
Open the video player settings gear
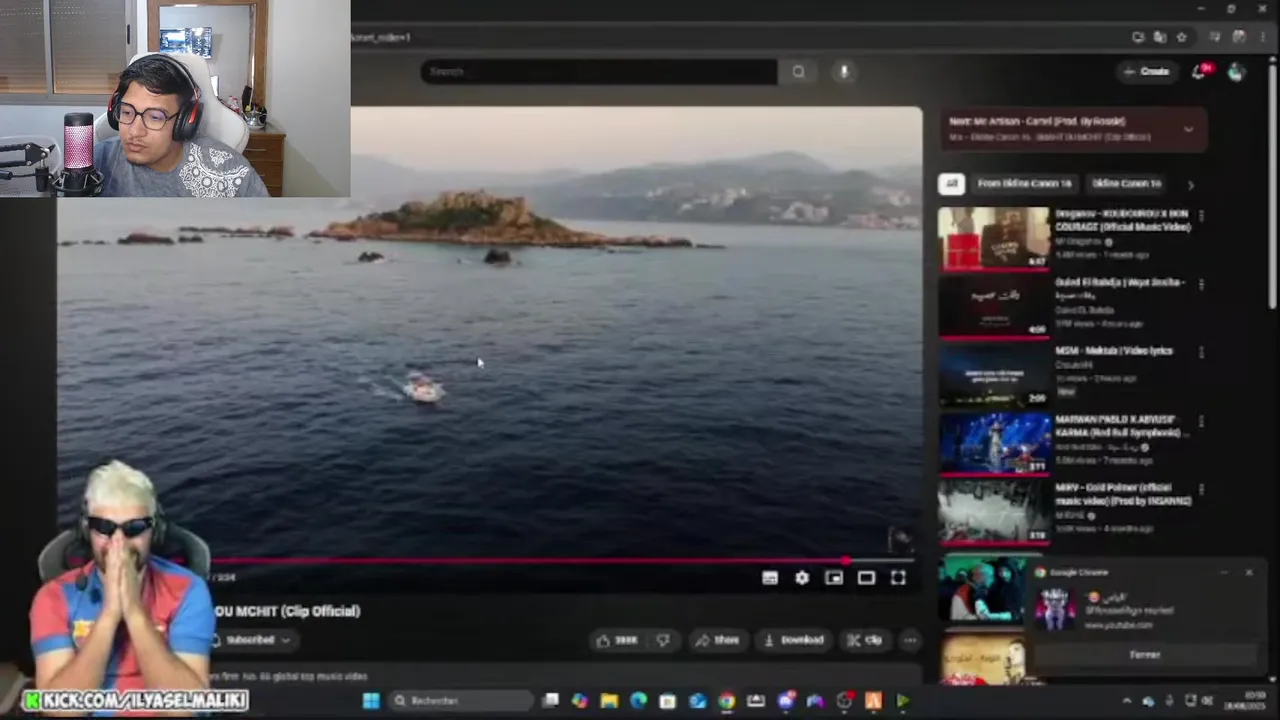point(802,578)
